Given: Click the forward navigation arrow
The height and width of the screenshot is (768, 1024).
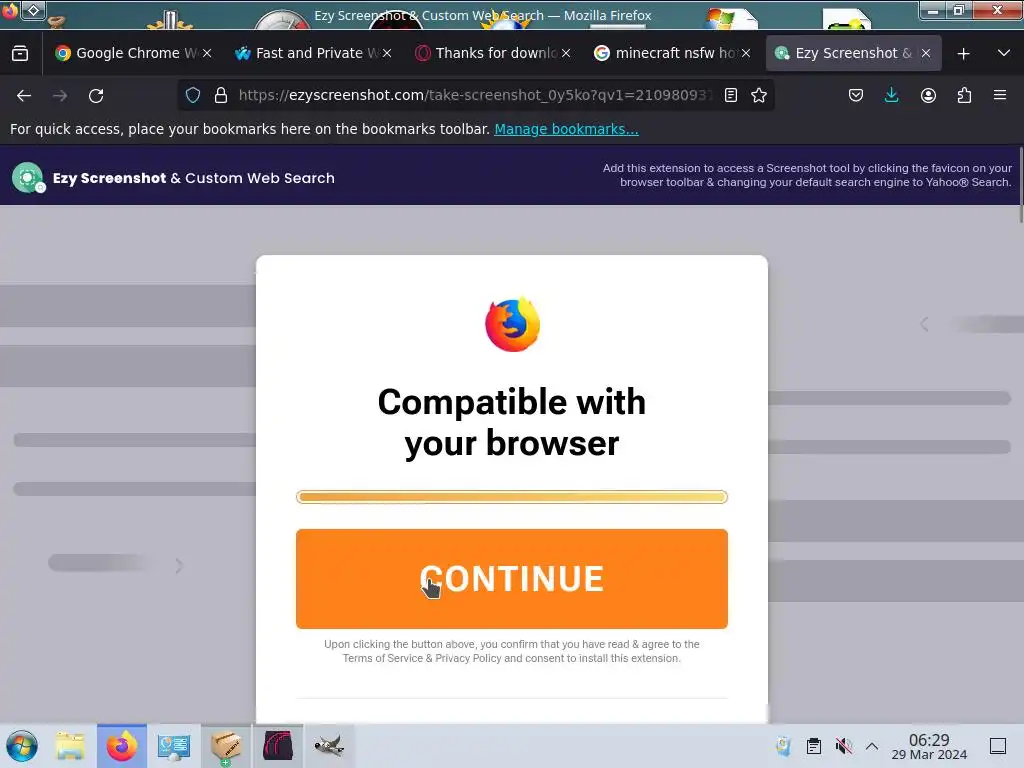Looking at the screenshot, I should (x=60, y=96).
